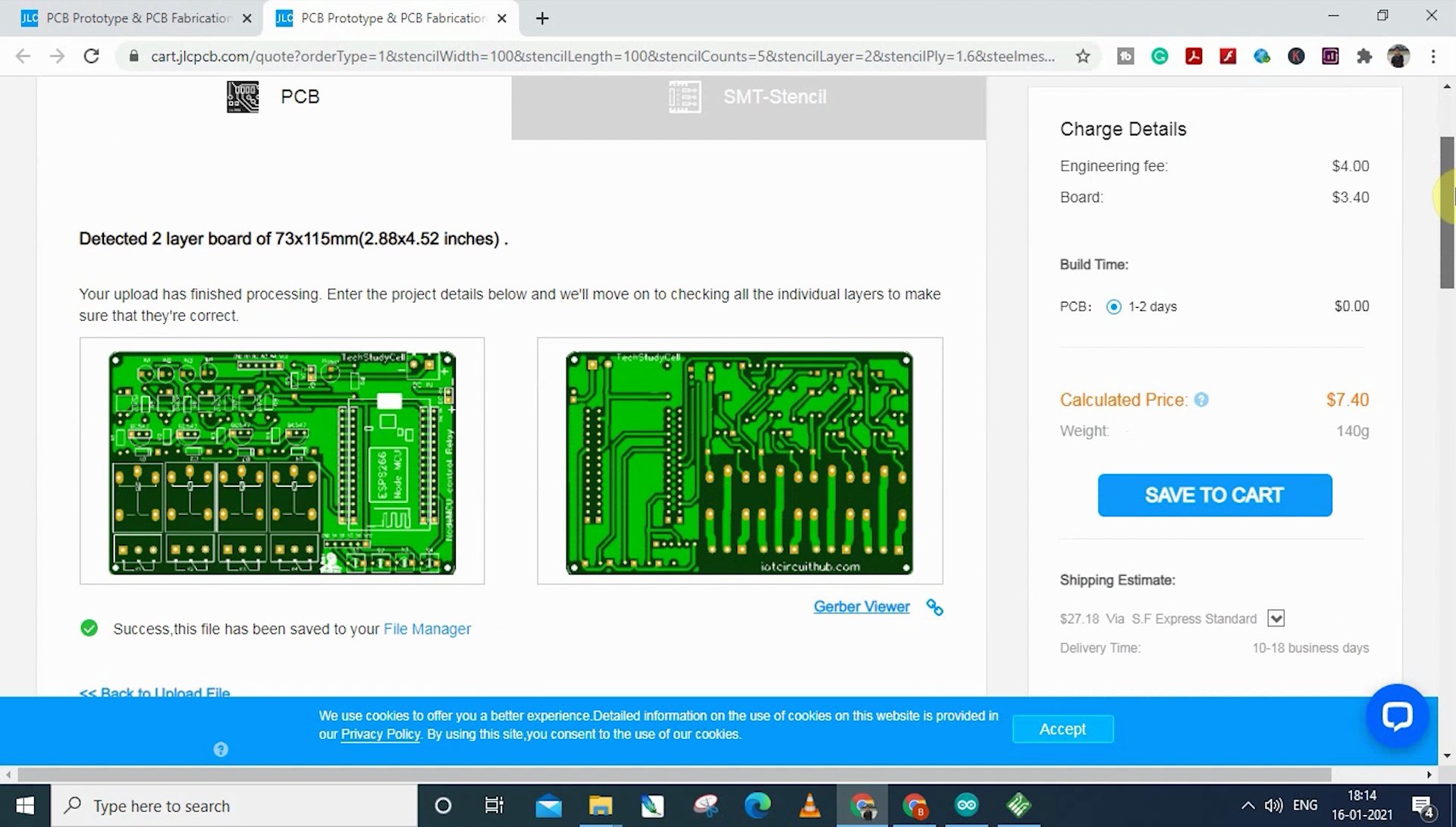Click the Arduino IDE taskbar icon
The image size is (1456, 827).
click(x=966, y=805)
